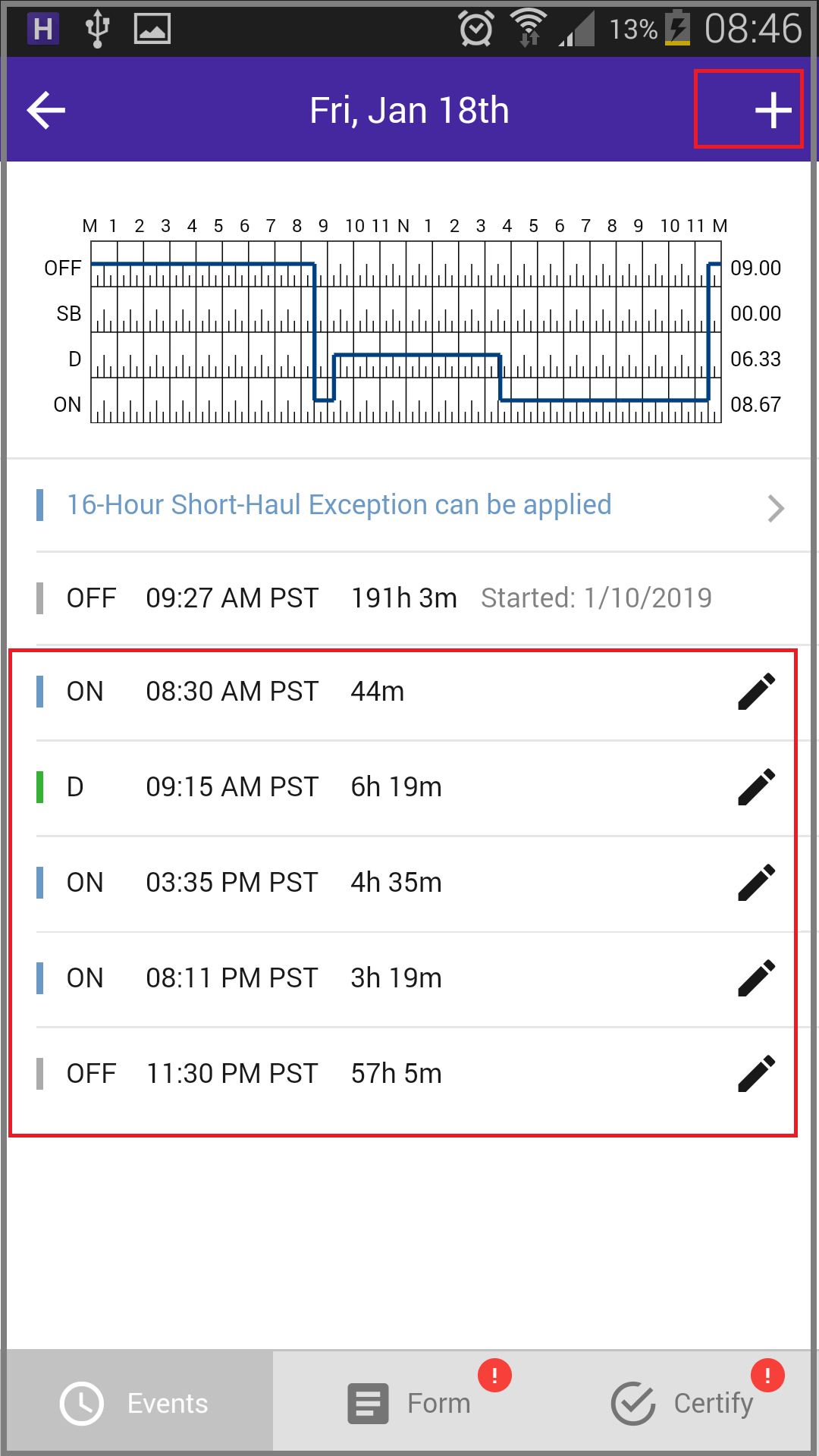The width and height of the screenshot is (819, 1456).
Task: Expand the 16-Hour Short-Haul Exception chevron
Action: (775, 508)
